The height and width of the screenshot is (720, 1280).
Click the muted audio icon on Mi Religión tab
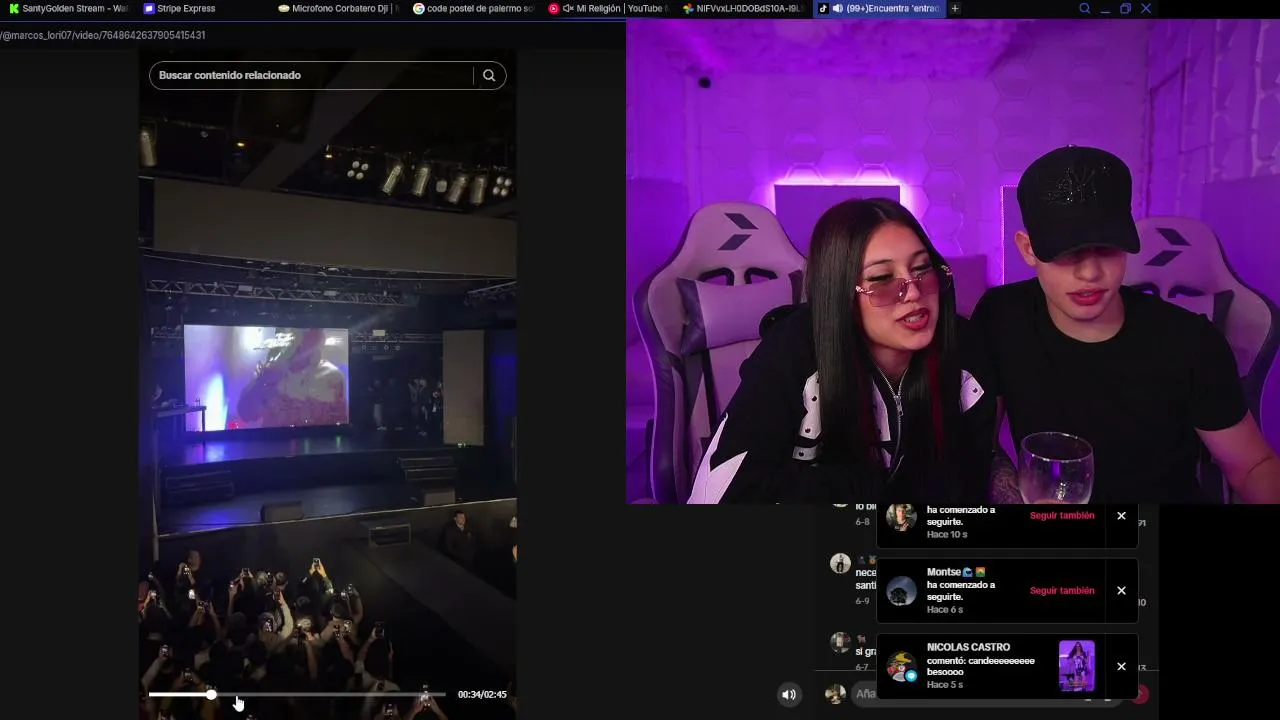[568, 9]
